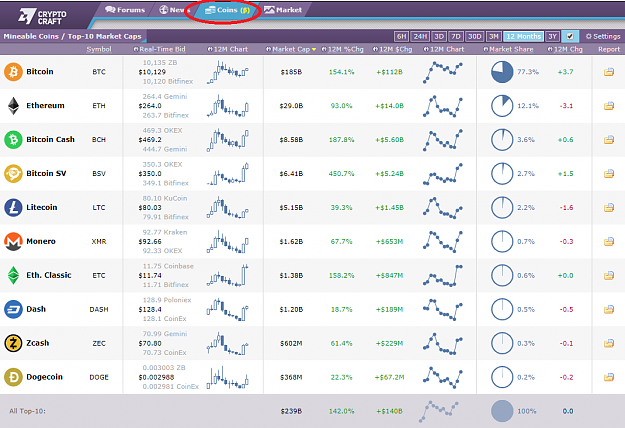
Task: Open the Bitcoin SV coin link
Action: coord(46,173)
